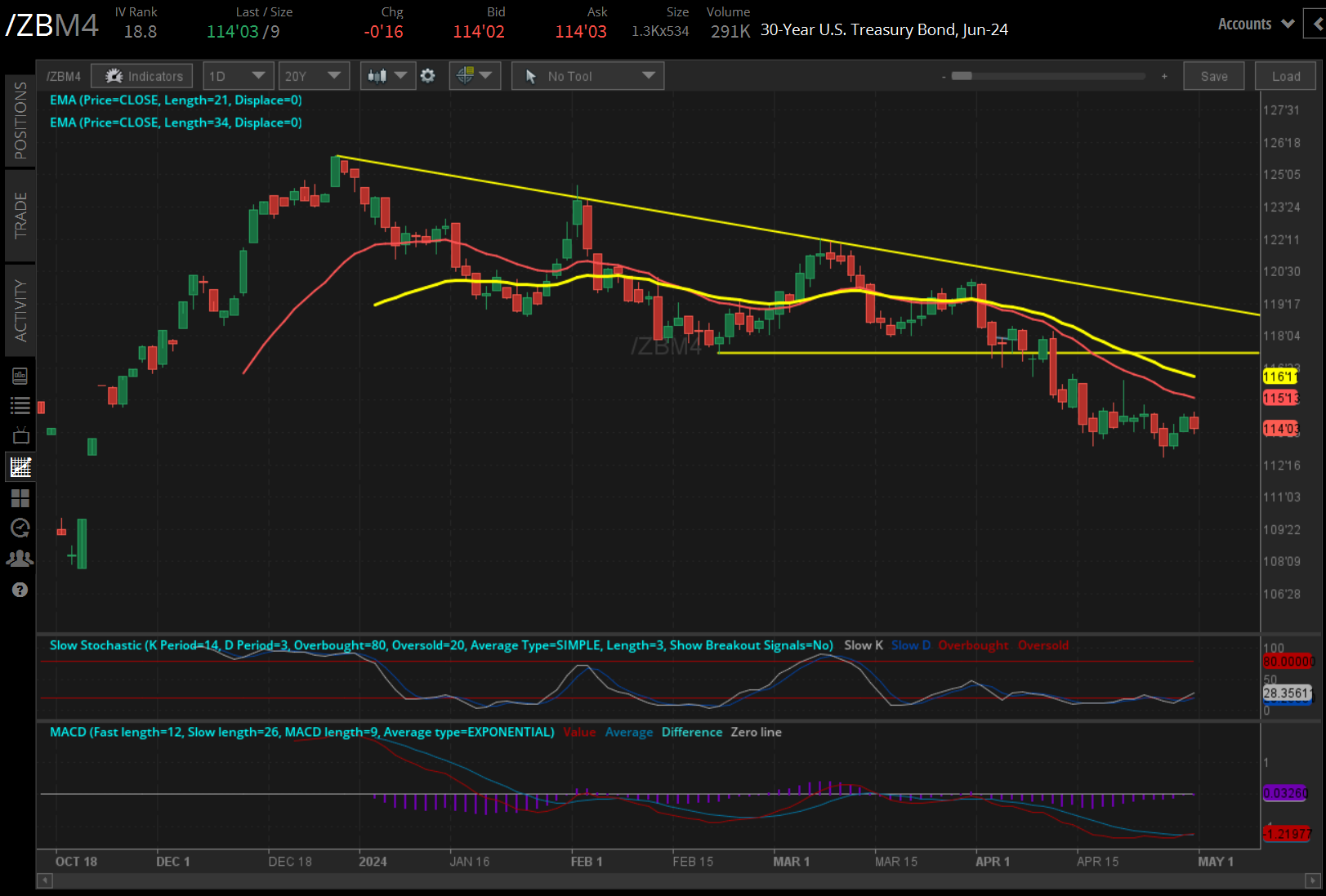Open the chart settings gear
The width and height of the screenshot is (1326, 896).
pyautogui.click(x=427, y=76)
